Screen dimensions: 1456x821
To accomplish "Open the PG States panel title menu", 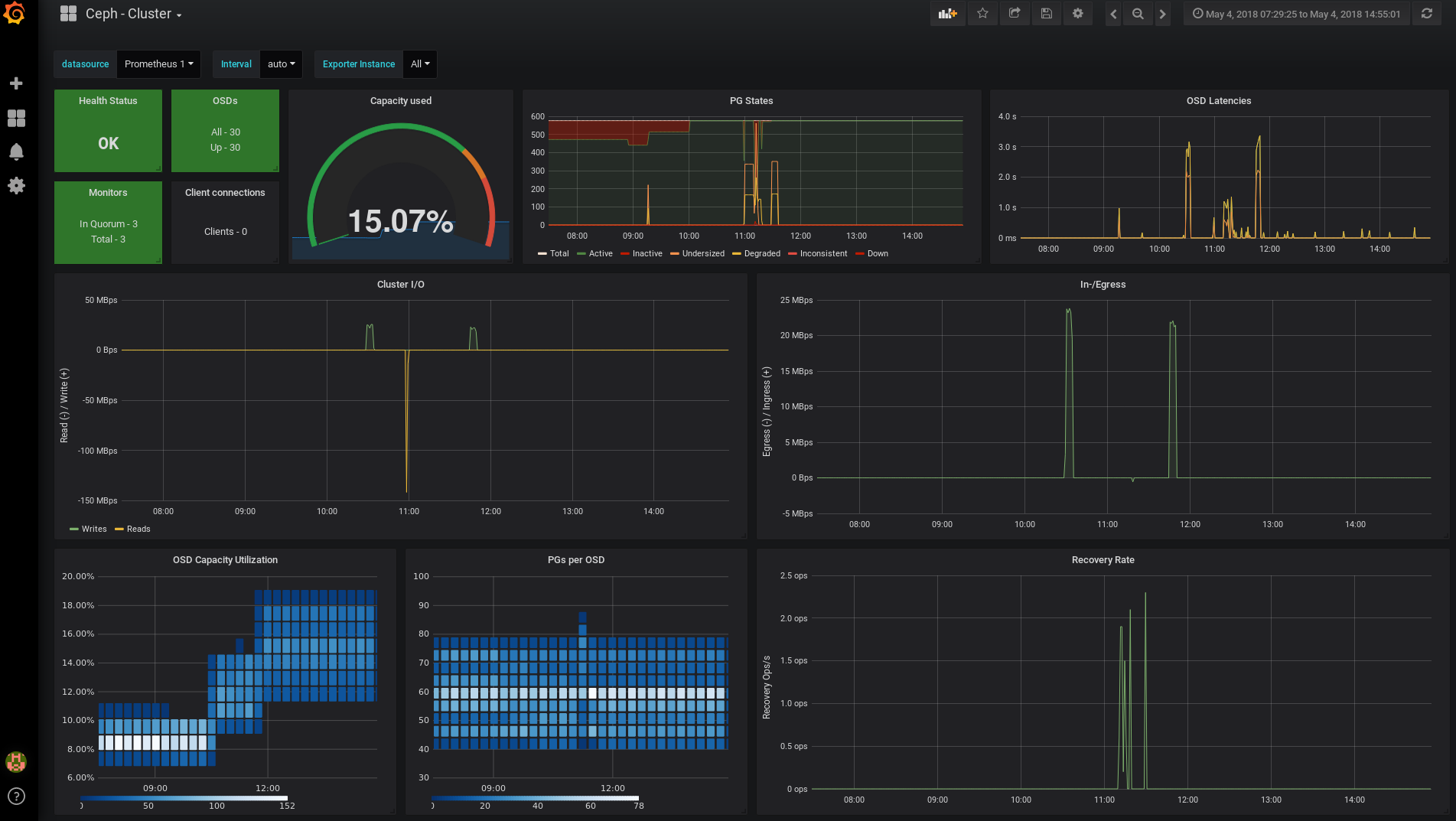I will pos(751,101).
